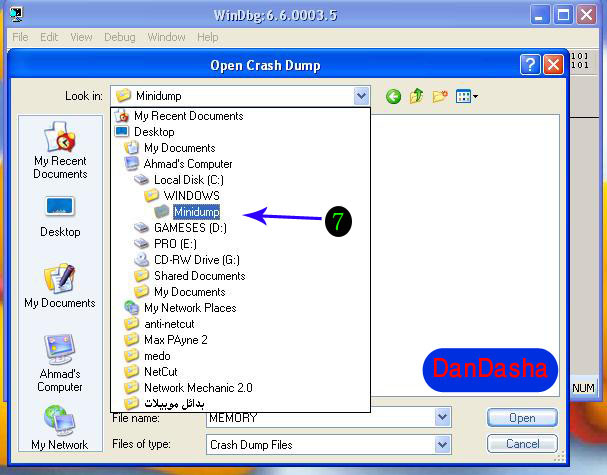Click the Look in Minidump combo box
This screenshot has width=607, height=475.
[240, 96]
